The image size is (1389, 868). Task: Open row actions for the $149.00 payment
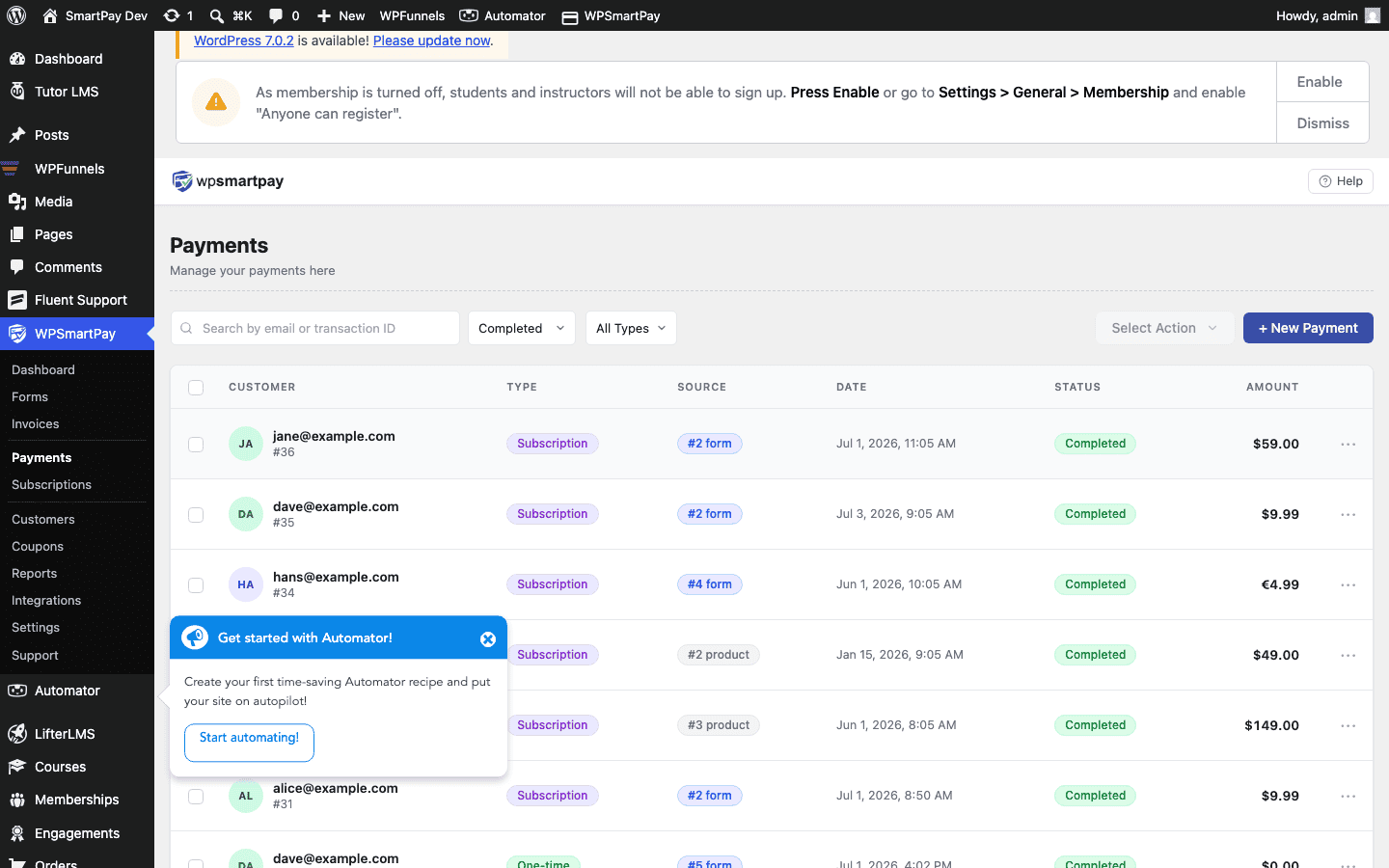click(x=1348, y=726)
